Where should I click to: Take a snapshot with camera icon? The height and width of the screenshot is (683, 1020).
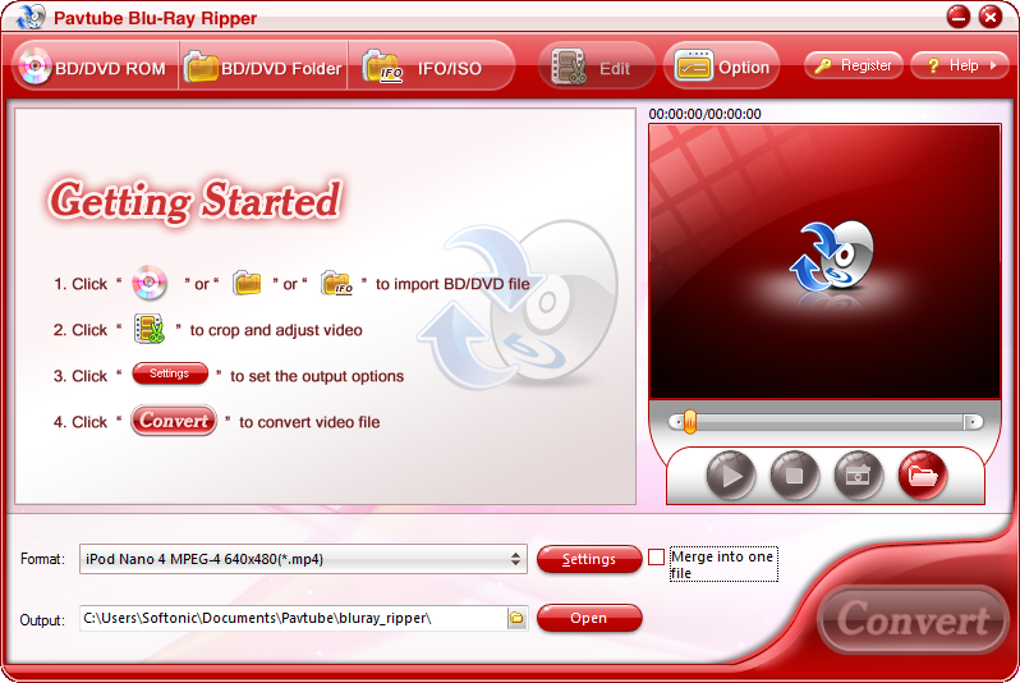[858, 475]
